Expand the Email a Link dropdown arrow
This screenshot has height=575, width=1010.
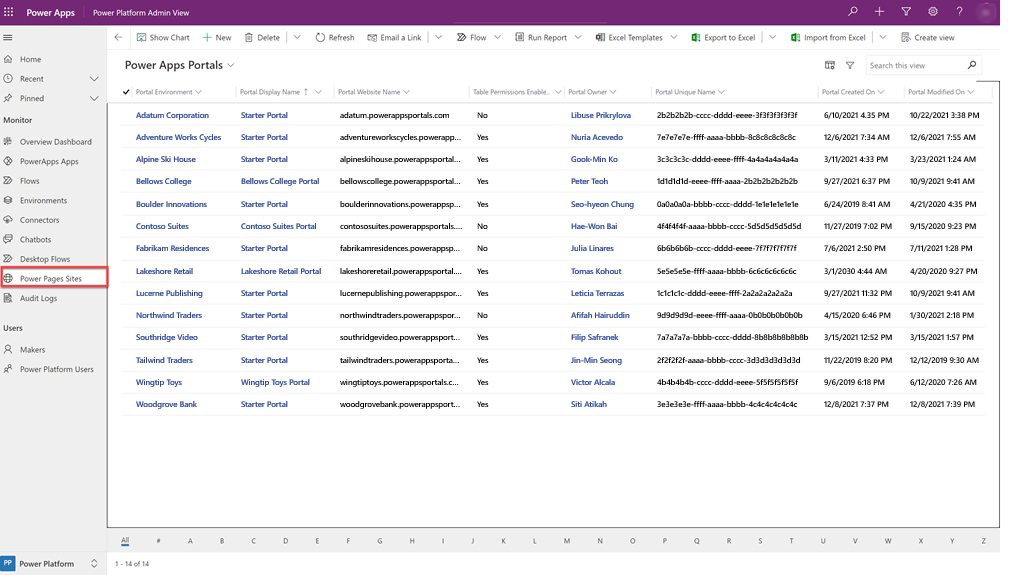coord(439,37)
